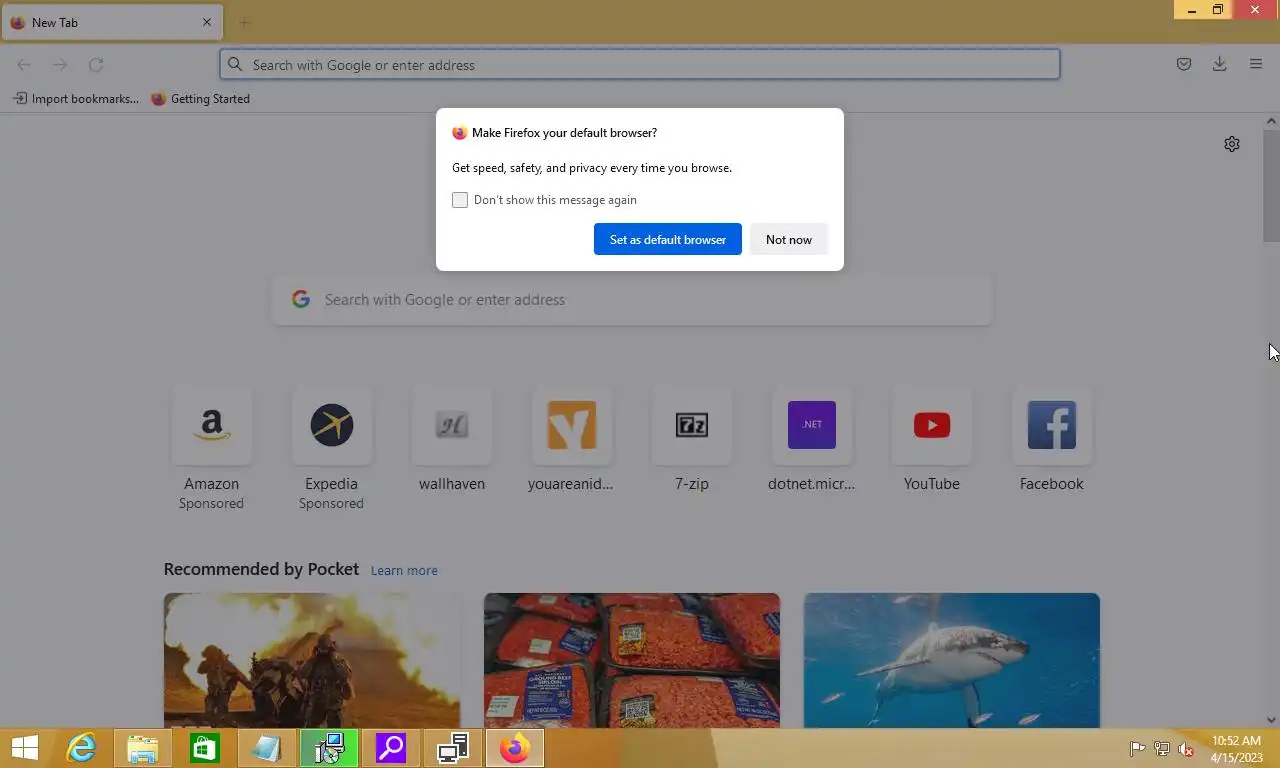Open the 7-zip shortcut tile
Image resolution: width=1280 pixels, height=768 pixels.
click(x=691, y=425)
